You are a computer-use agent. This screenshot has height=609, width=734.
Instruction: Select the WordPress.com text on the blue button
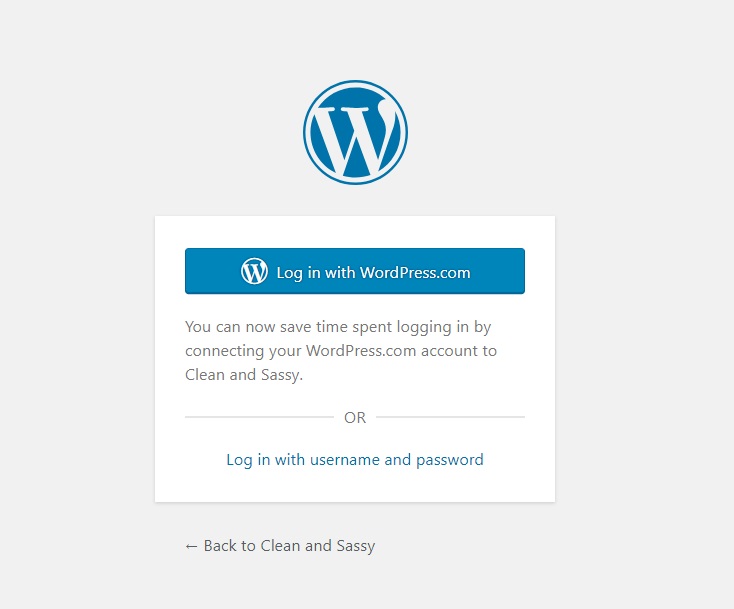[415, 272]
